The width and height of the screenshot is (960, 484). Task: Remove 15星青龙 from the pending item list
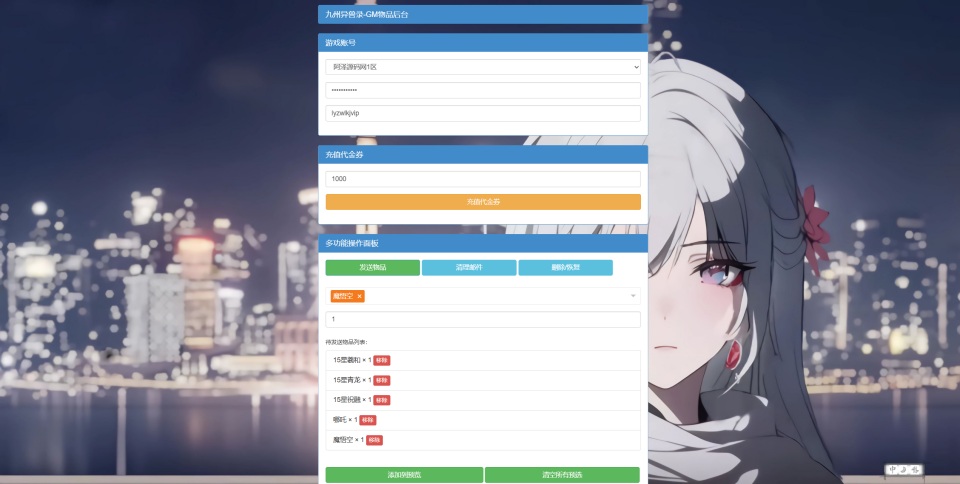[x=382, y=380]
